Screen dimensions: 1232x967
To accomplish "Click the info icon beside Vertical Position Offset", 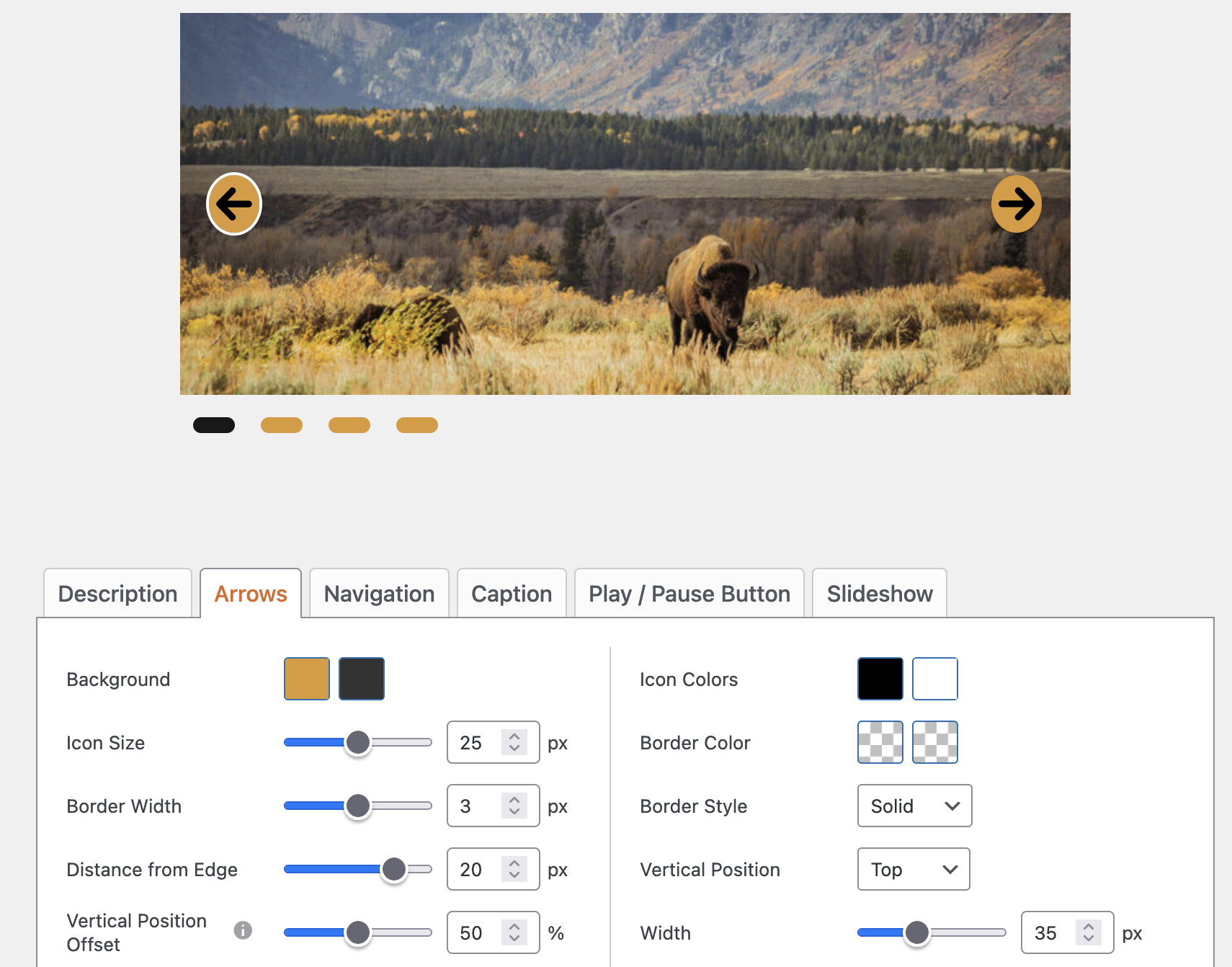I will tap(244, 930).
